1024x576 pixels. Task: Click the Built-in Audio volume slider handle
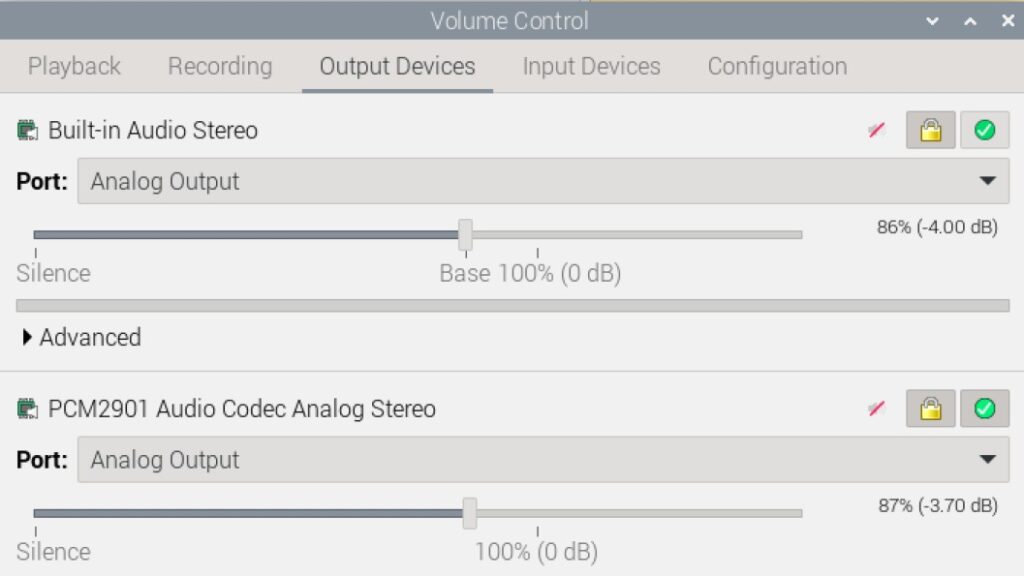pos(465,234)
